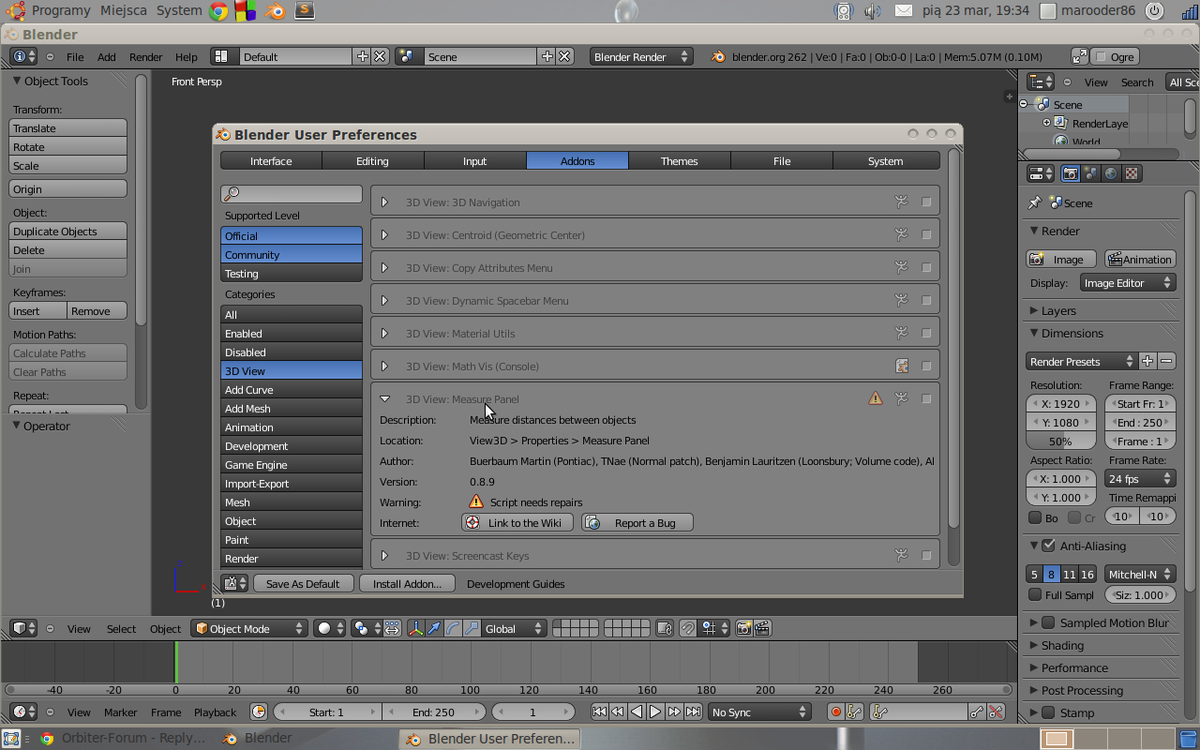Toggle fullscreen button next to Ogre
The height and width of the screenshot is (750, 1200).
coord(1080,57)
